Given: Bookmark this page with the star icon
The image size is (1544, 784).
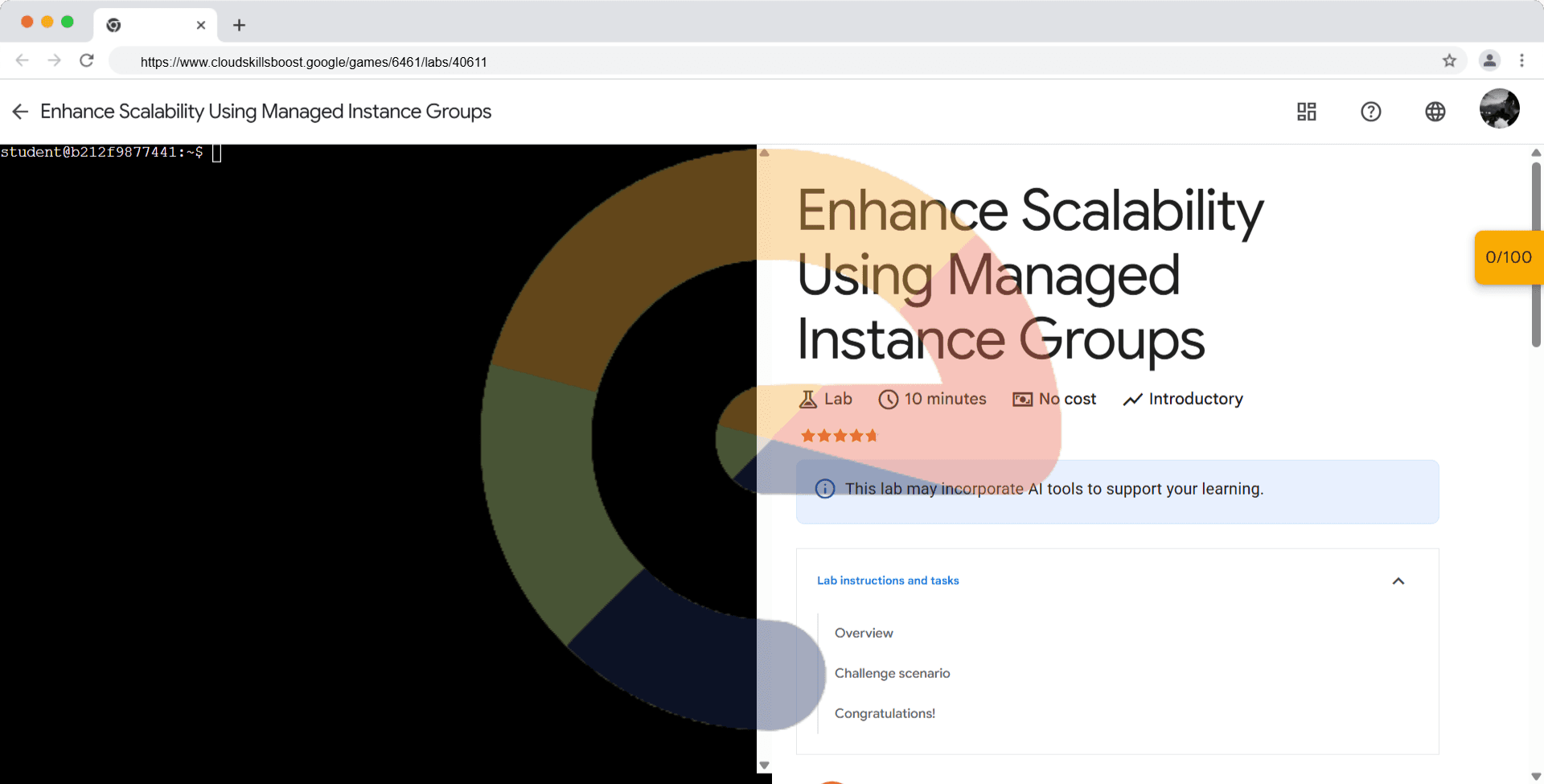Looking at the screenshot, I should coord(1449,61).
